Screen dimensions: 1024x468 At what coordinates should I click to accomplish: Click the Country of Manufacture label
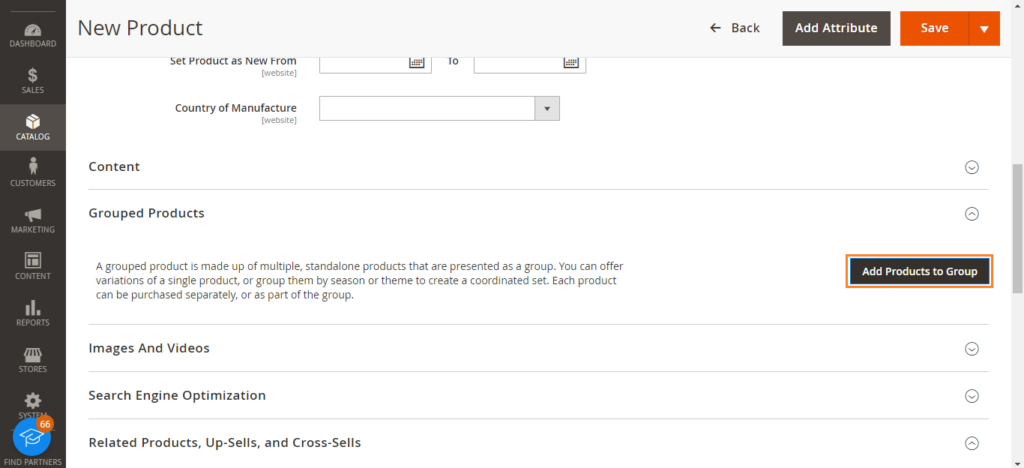click(236, 108)
